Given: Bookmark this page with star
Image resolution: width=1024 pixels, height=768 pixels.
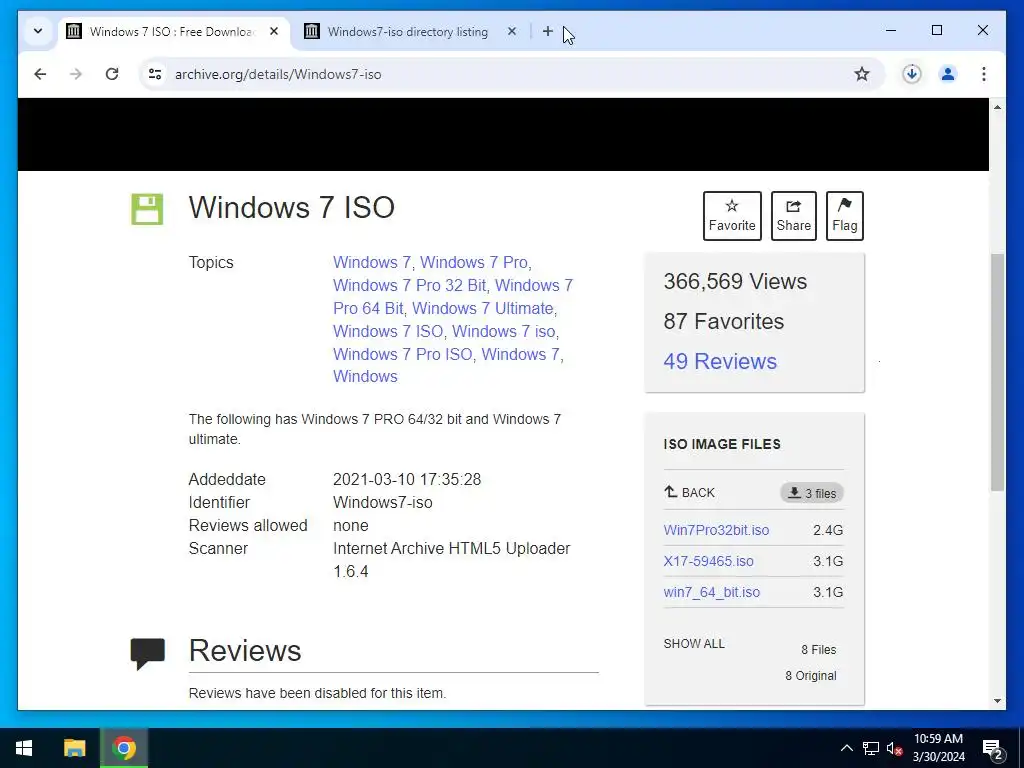Looking at the screenshot, I should (x=862, y=74).
